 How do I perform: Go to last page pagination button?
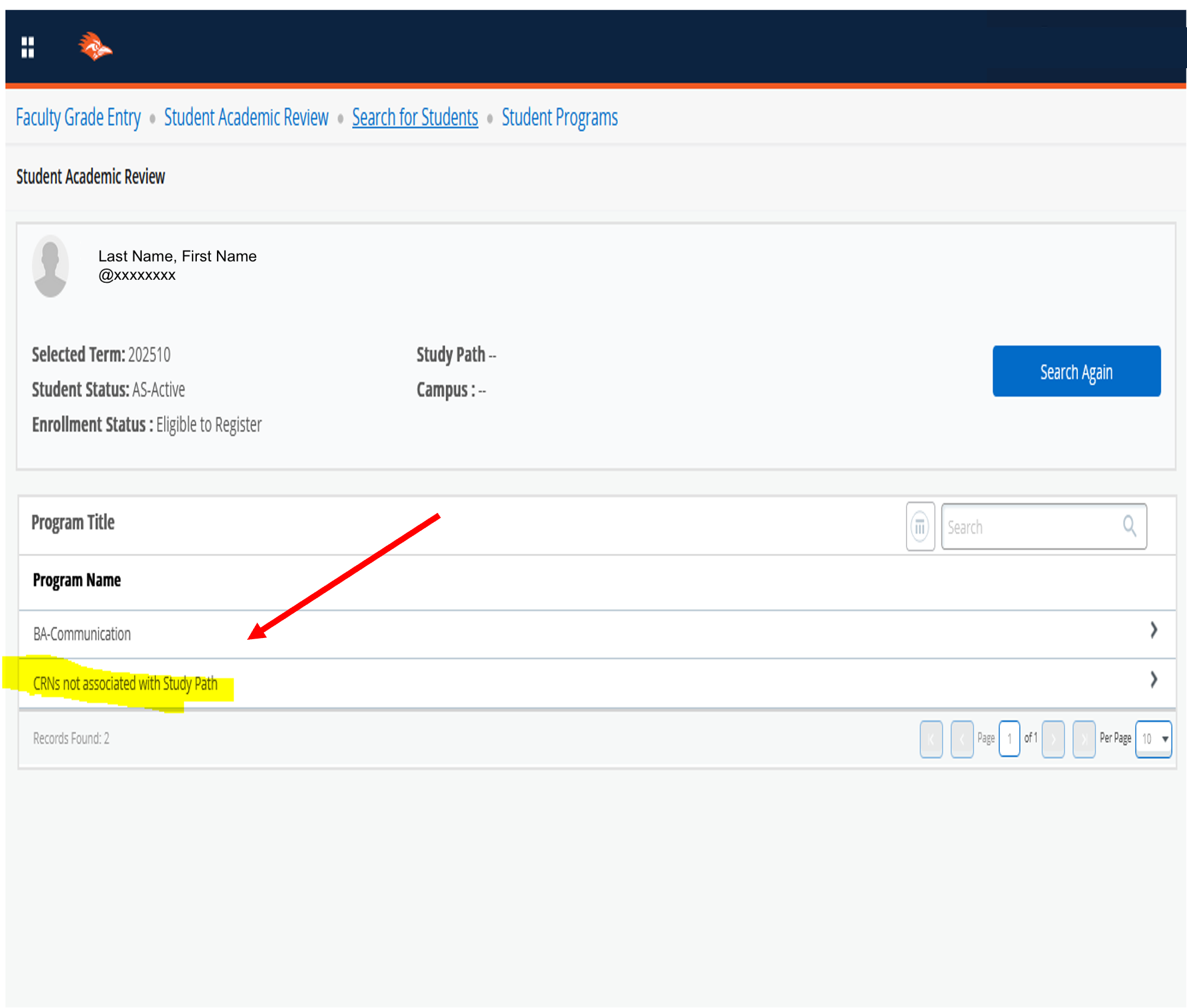(x=1084, y=739)
